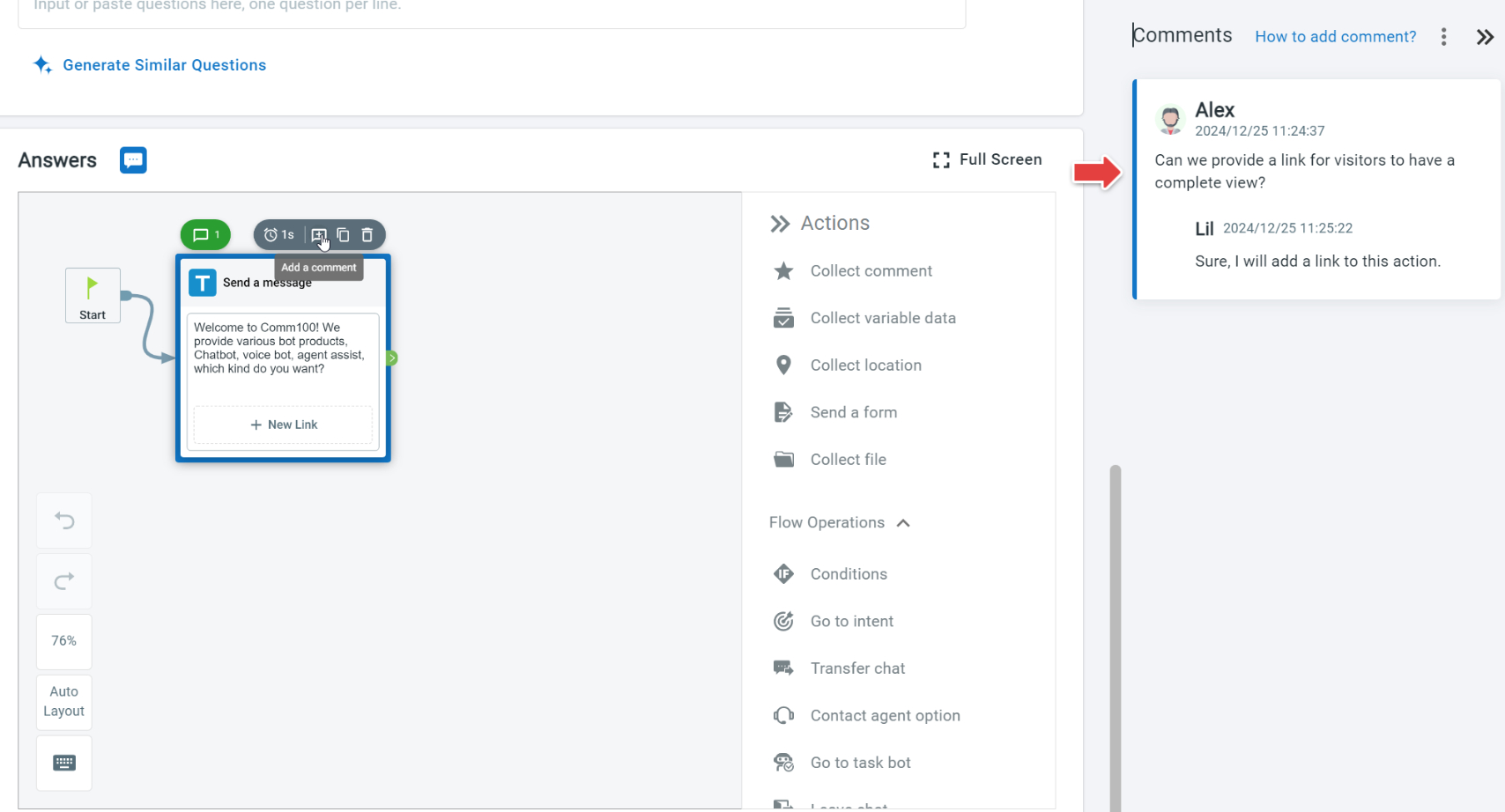
Task: Collapse the Actions panel with double chevron
Action: coord(780,224)
